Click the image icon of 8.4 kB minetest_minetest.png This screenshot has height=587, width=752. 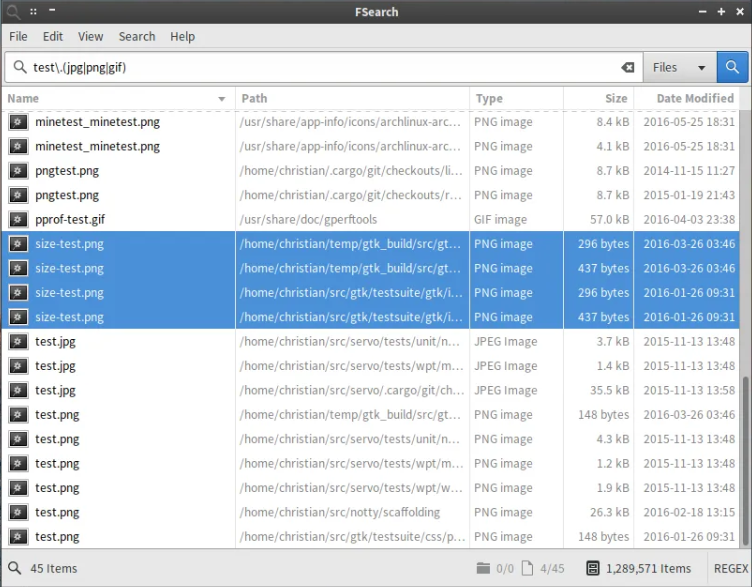click(18, 122)
